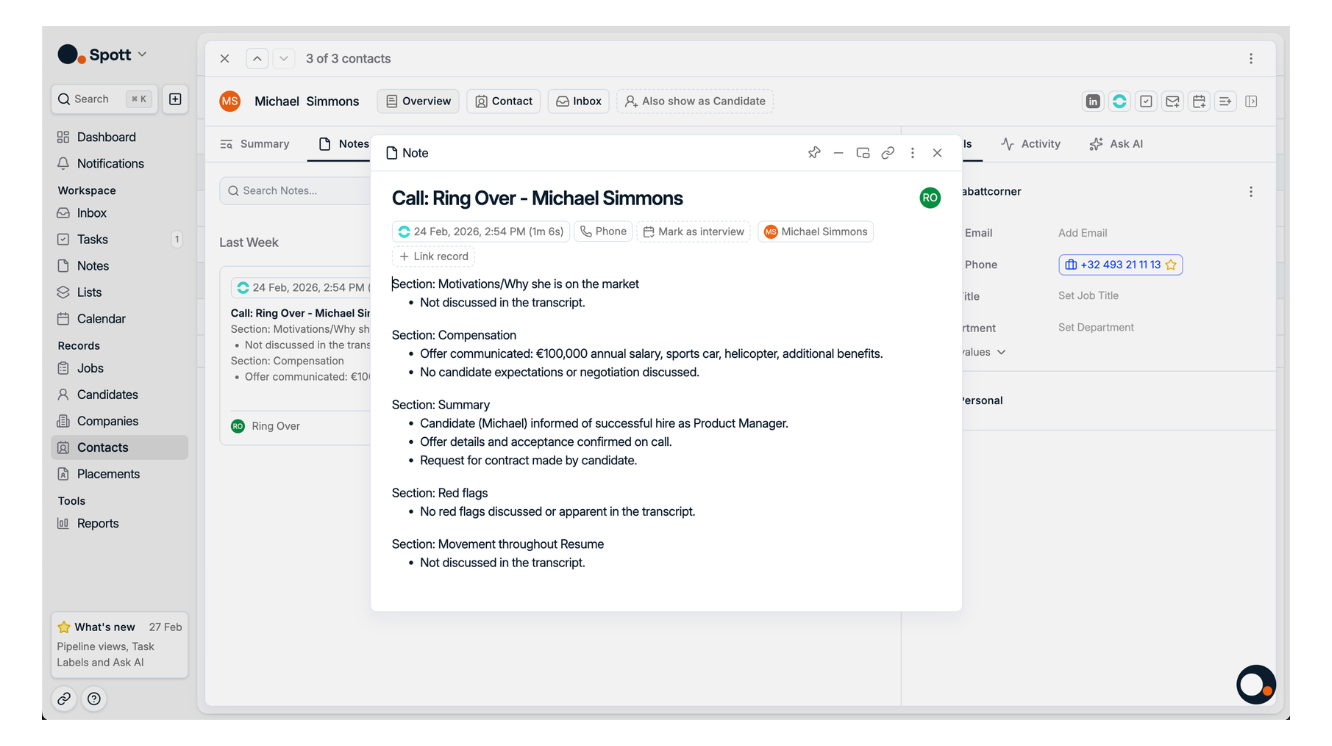Open the note's three-dot overflow menu
Viewport: 1332px width, 746px height.
coord(912,152)
